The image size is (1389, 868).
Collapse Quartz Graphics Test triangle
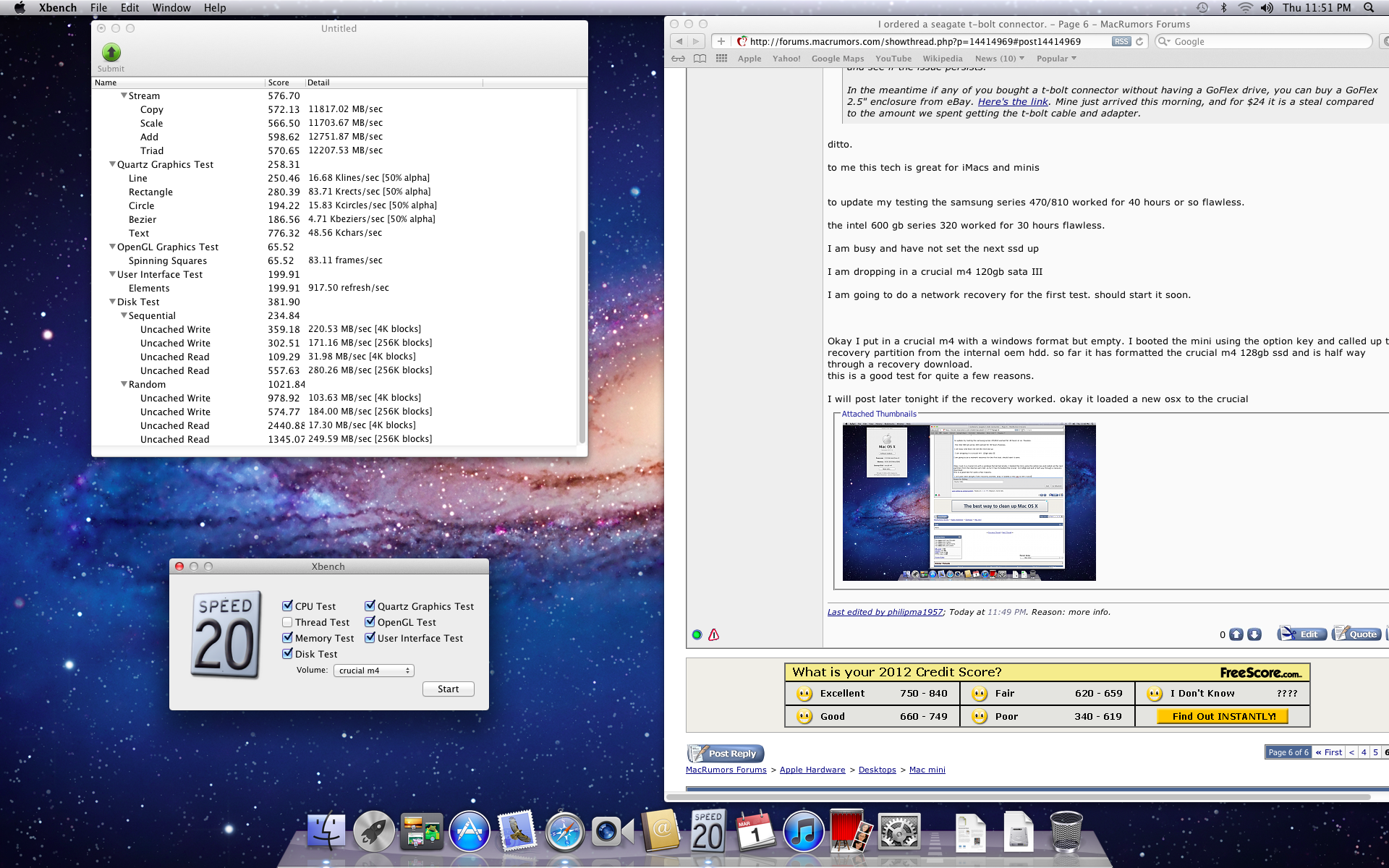point(112,164)
